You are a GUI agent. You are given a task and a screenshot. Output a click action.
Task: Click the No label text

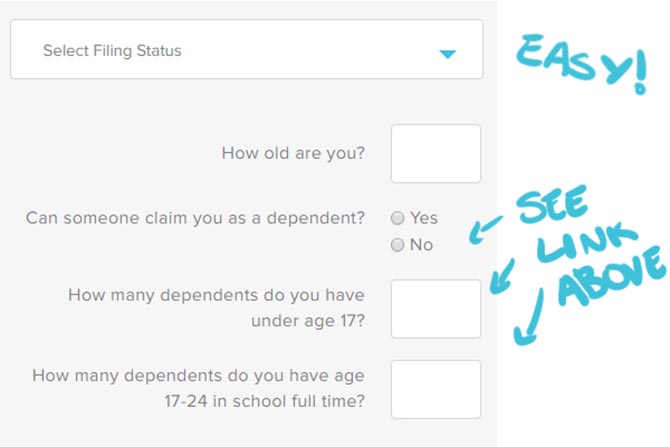pos(421,245)
